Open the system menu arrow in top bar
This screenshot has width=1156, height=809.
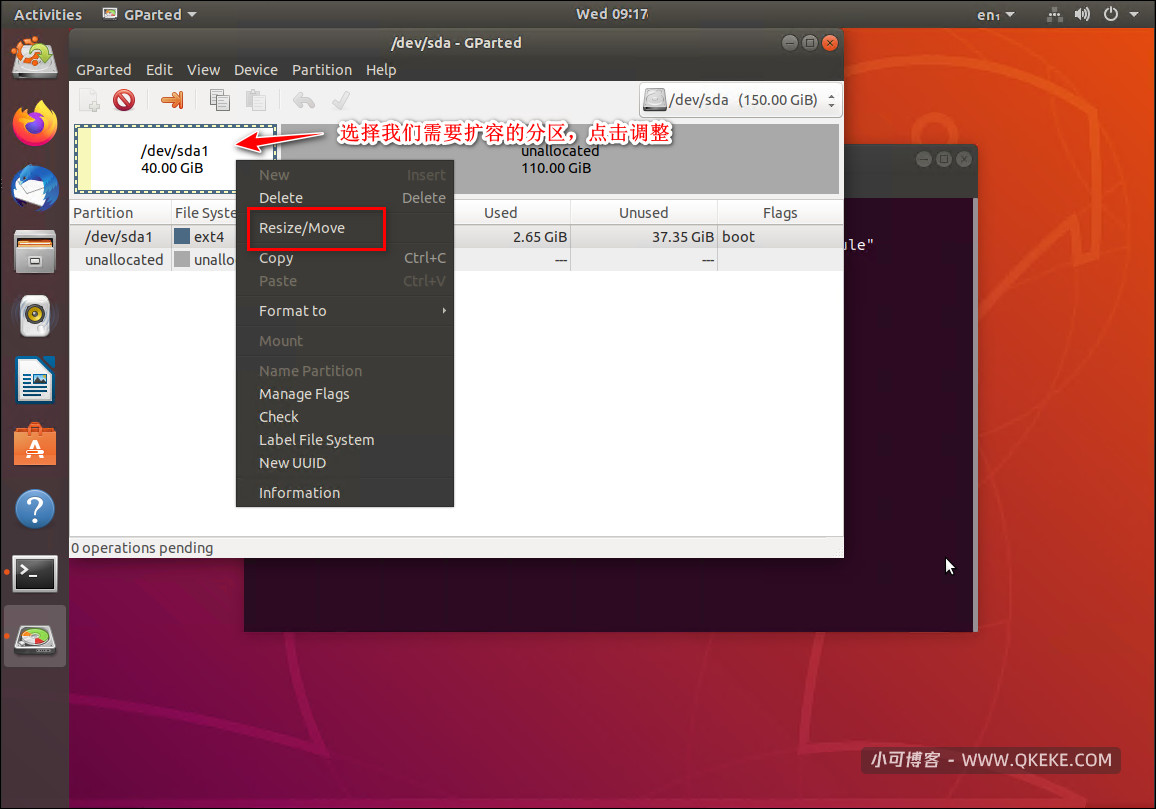coord(1134,14)
